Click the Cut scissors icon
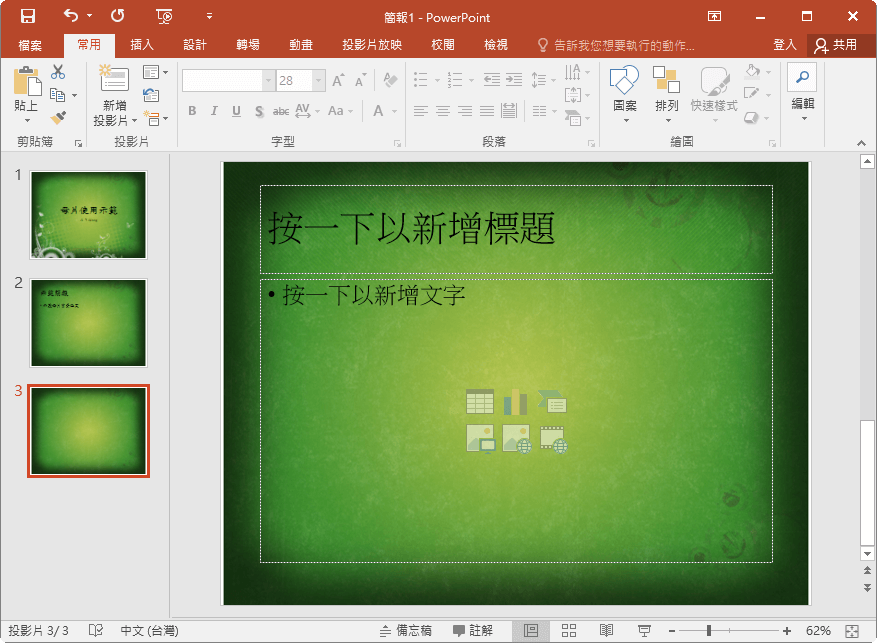This screenshot has width=877, height=643. tap(58, 72)
